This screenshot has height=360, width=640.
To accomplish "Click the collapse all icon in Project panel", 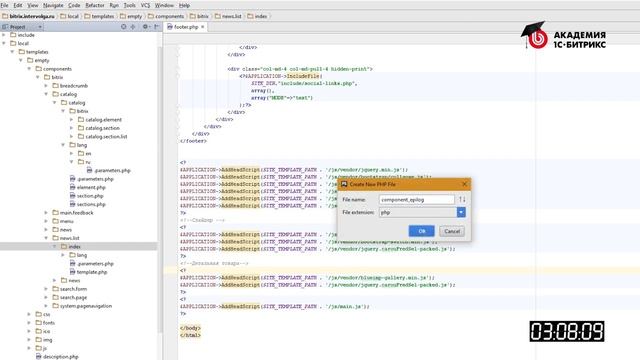I will pos(133,27).
